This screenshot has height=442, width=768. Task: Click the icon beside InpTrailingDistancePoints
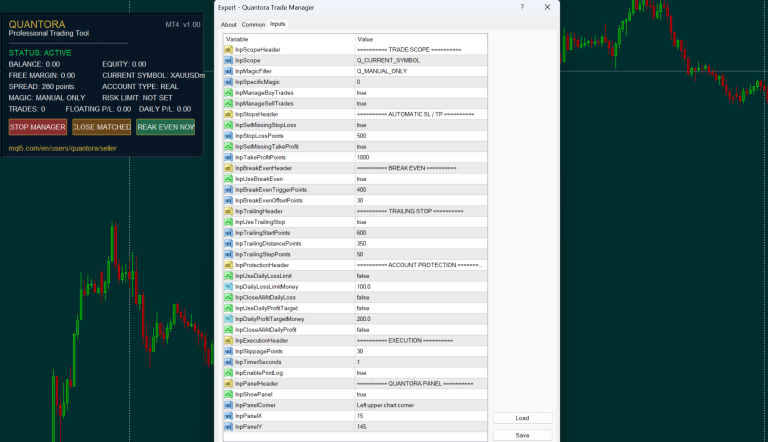point(228,244)
